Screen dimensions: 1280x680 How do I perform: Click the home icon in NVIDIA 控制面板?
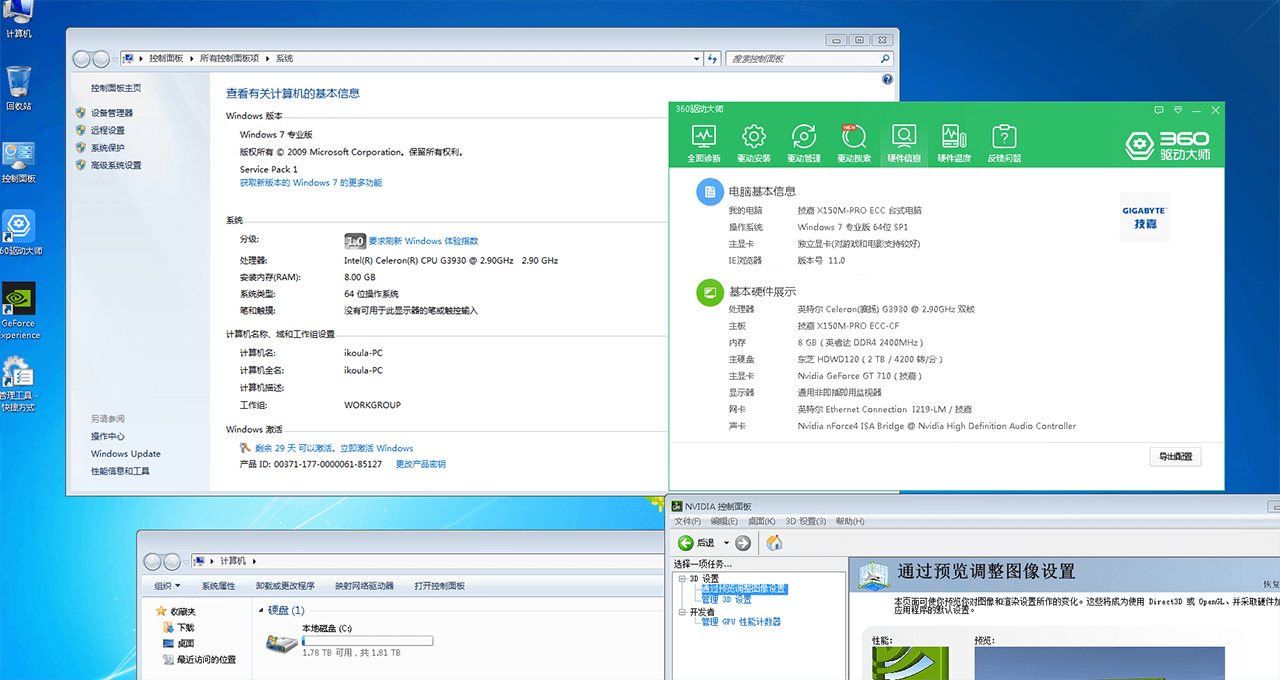(x=774, y=543)
